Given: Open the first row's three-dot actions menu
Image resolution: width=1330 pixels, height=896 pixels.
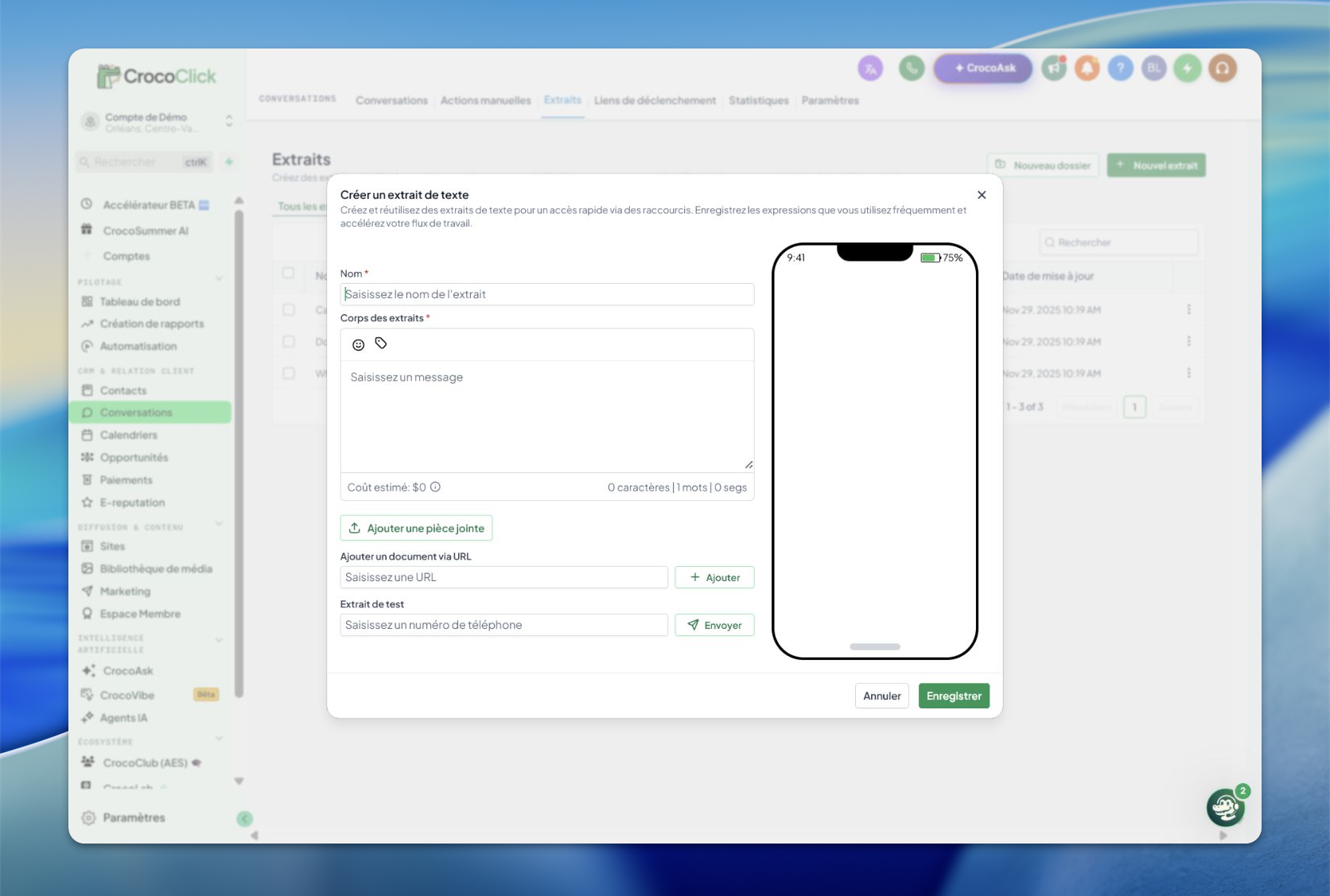Looking at the screenshot, I should click(x=1189, y=309).
